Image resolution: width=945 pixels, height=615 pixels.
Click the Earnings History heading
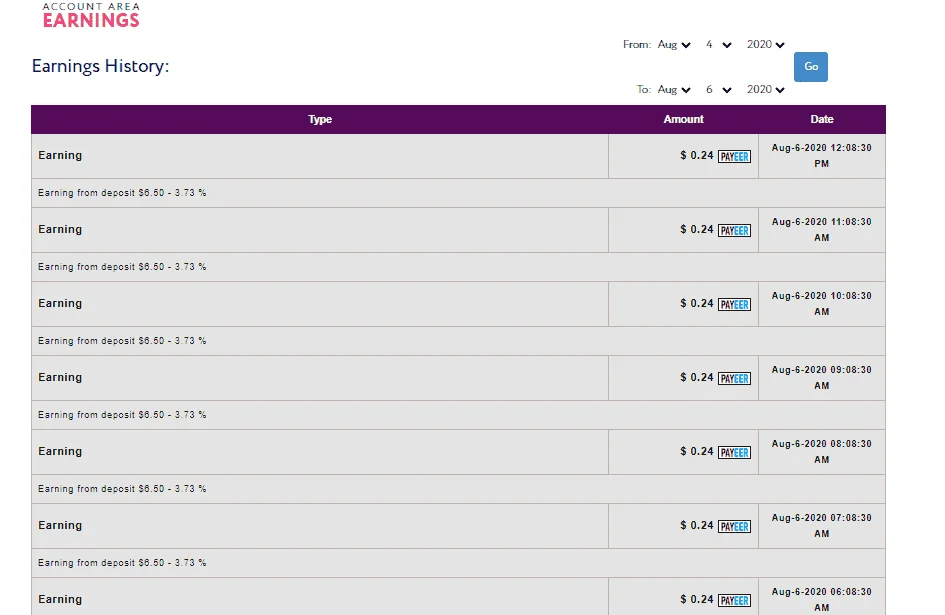pyautogui.click(x=100, y=66)
